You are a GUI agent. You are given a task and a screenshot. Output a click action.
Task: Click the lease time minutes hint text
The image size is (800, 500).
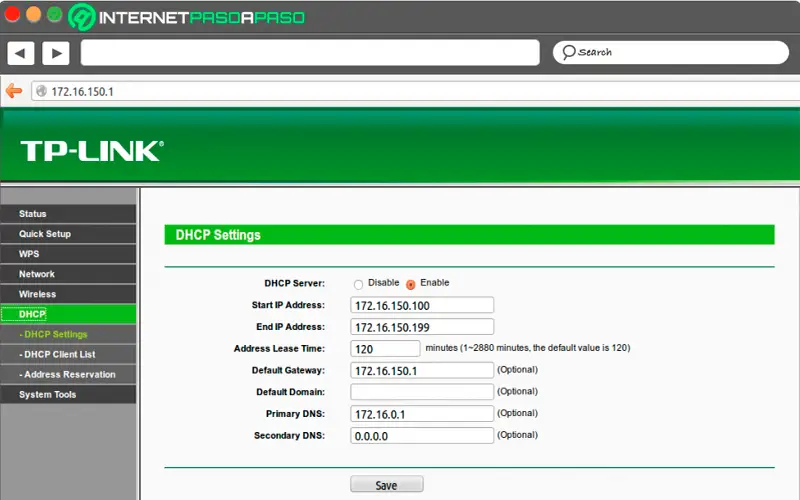point(528,348)
